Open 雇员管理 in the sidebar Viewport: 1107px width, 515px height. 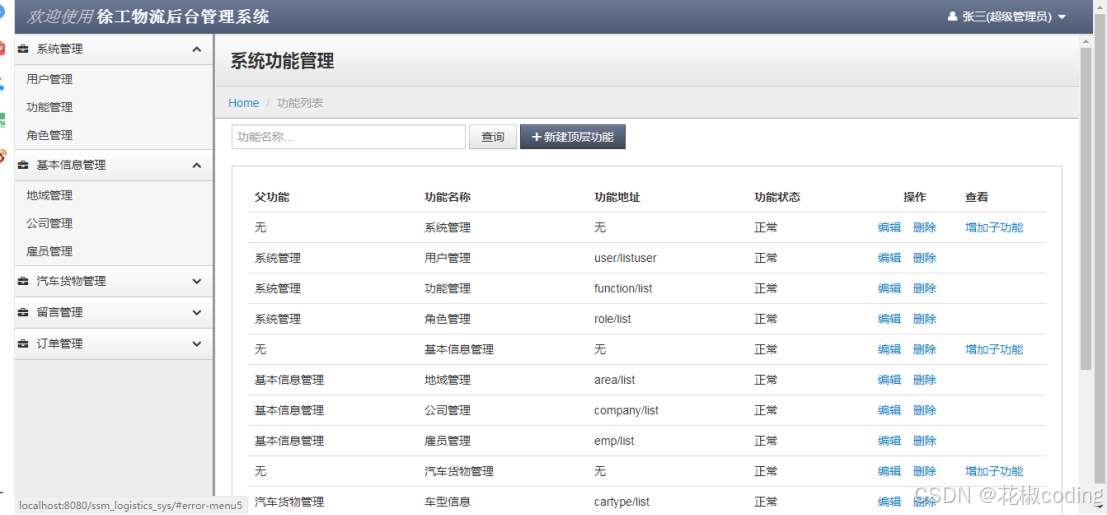pyautogui.click(x=49, y=251)
